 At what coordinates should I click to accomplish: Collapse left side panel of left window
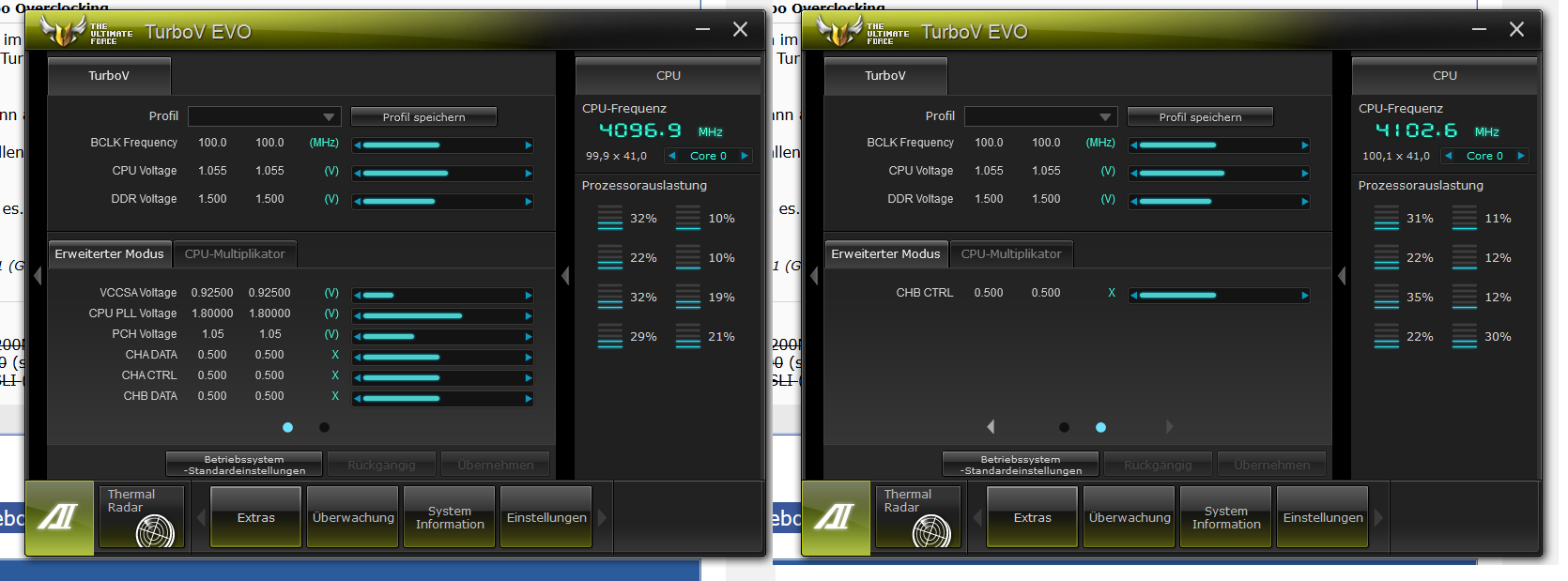[38, 276]
